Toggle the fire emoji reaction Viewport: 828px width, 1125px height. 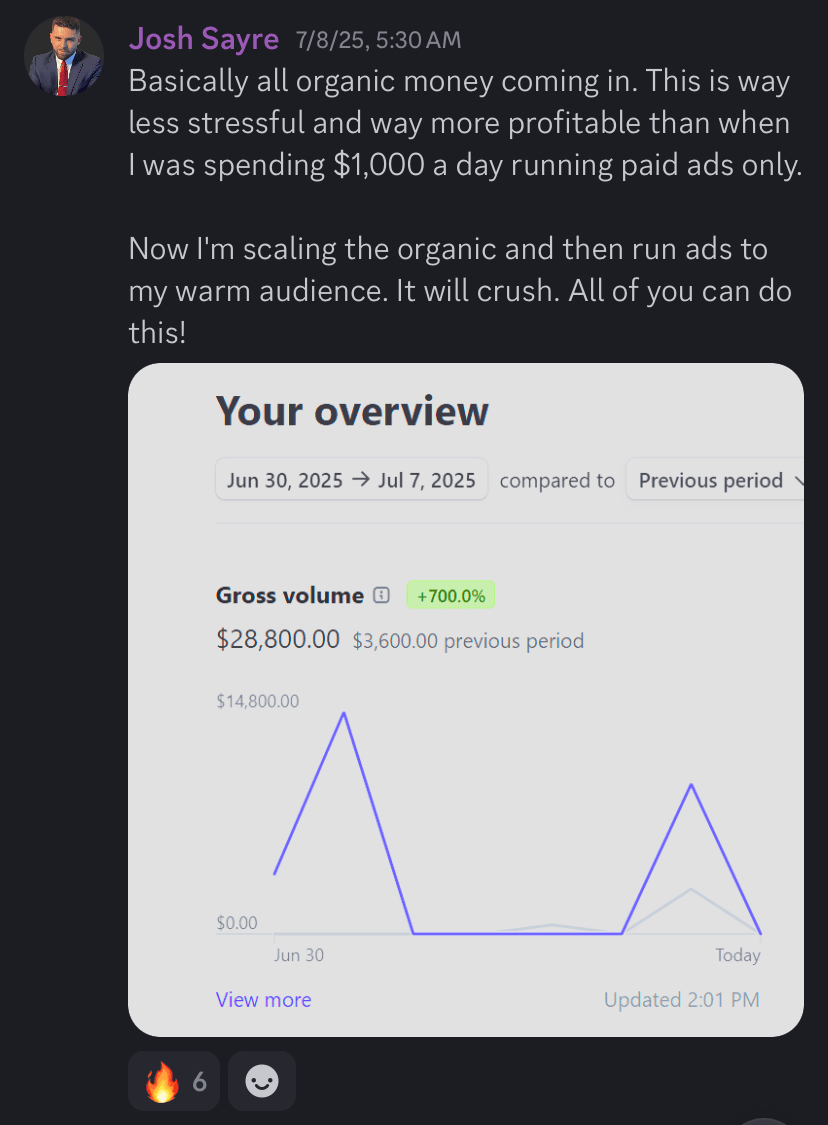(175, 1081)
